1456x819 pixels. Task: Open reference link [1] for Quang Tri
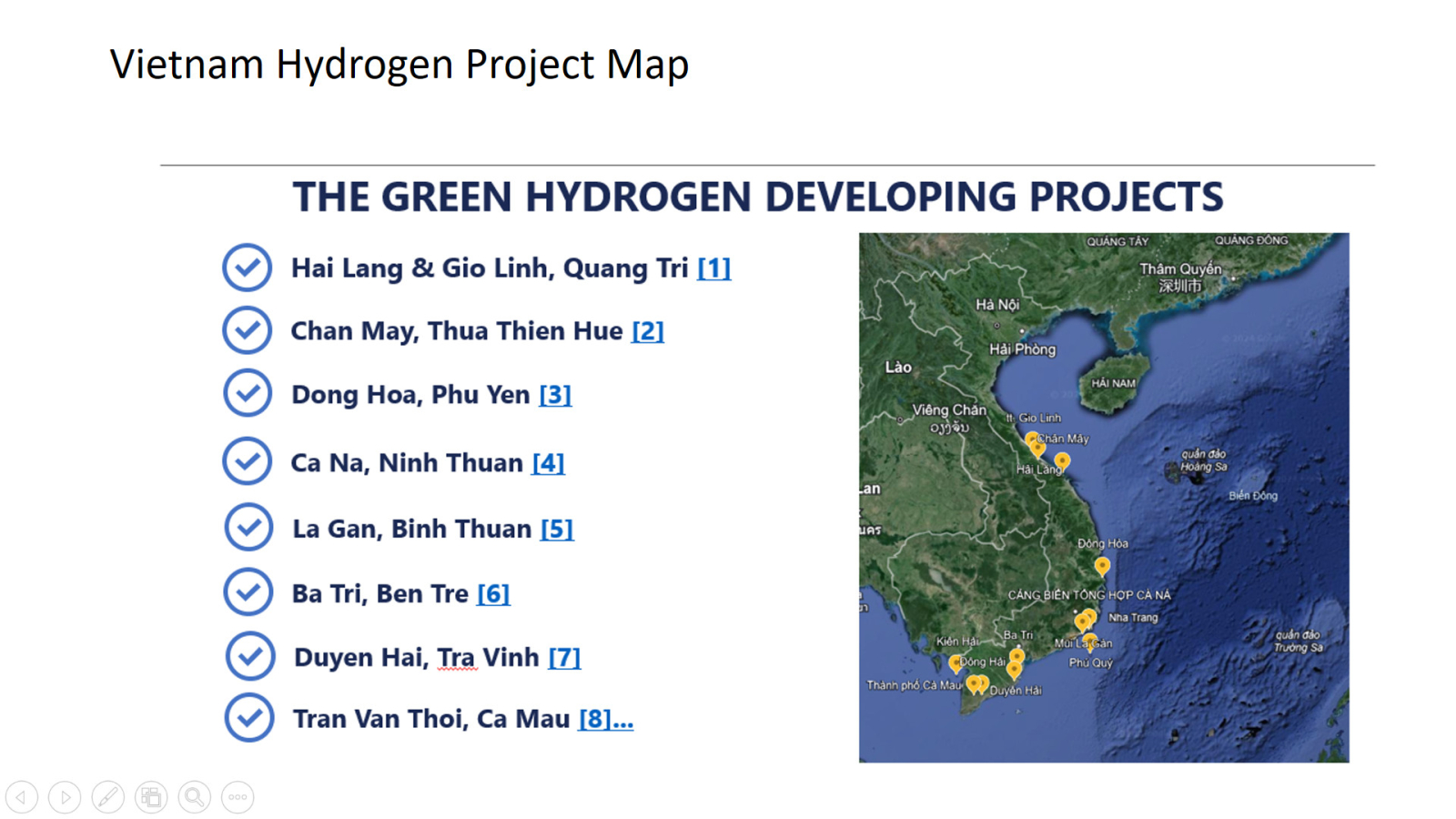point(713,268)
